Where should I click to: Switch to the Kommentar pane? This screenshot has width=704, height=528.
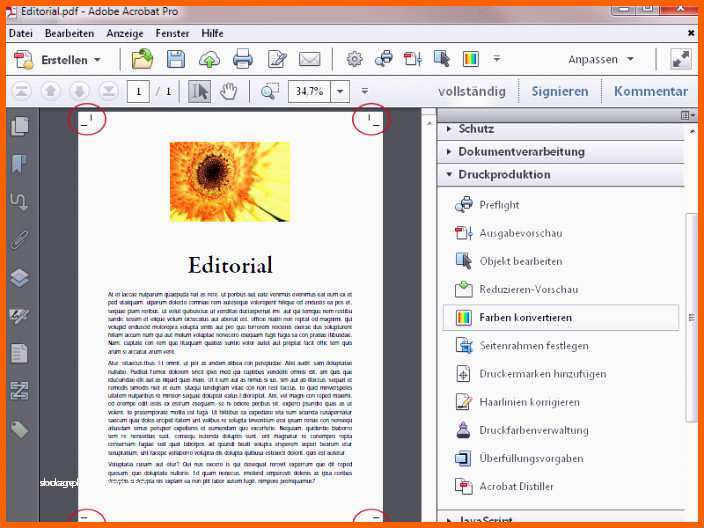click(650, 91)
